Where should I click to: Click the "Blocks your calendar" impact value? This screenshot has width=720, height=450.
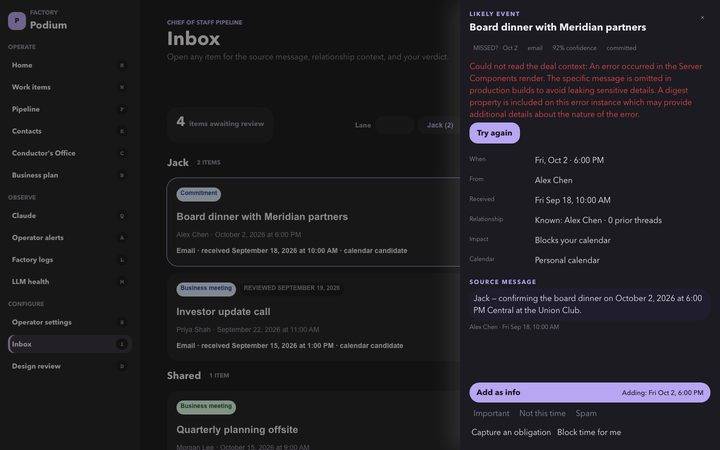click(x=573, y=240)
